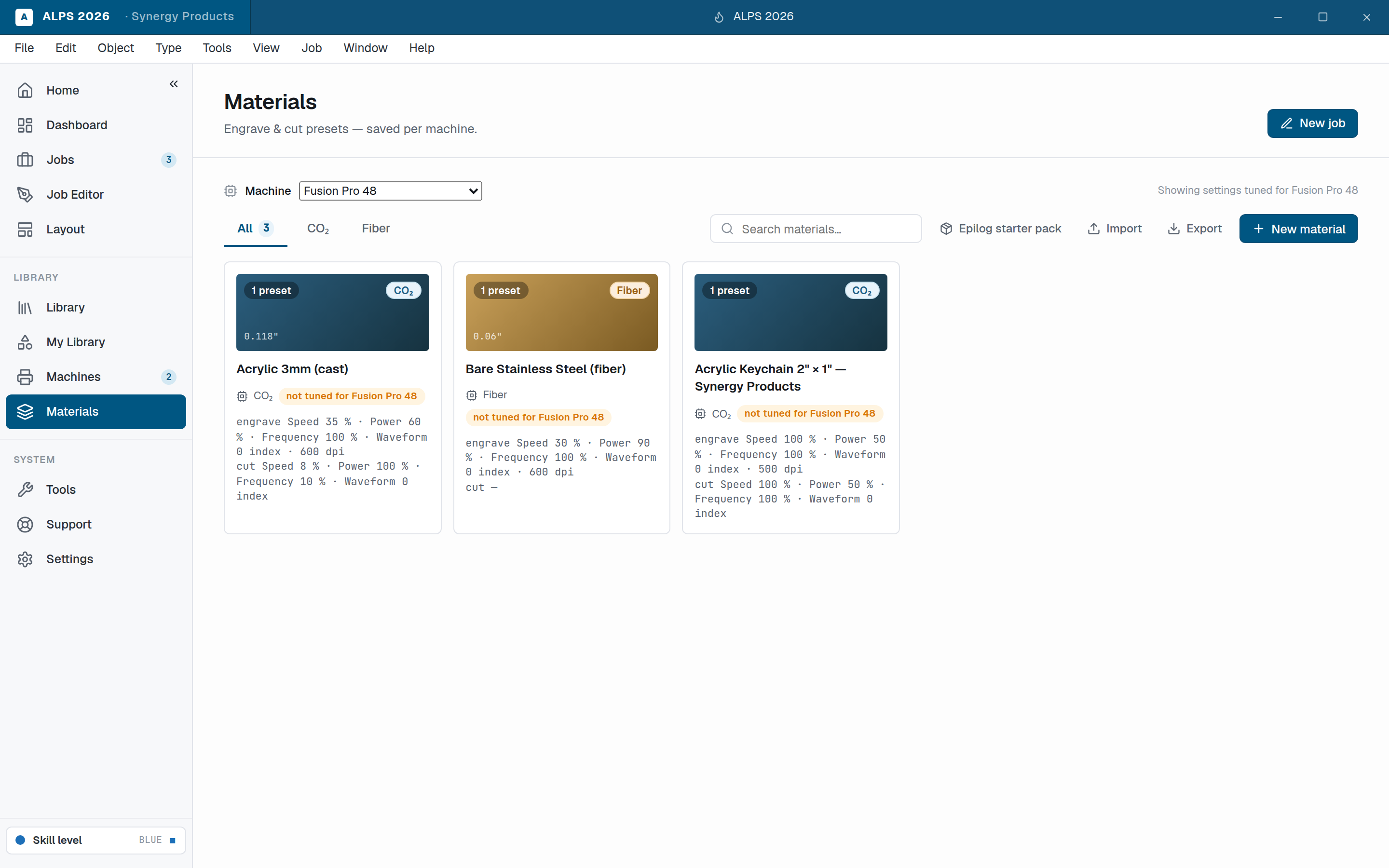The height and width of the screenshot is (868, 1389).
Task: Click the ALPS app logo icon
Action: tap(24, 17)
